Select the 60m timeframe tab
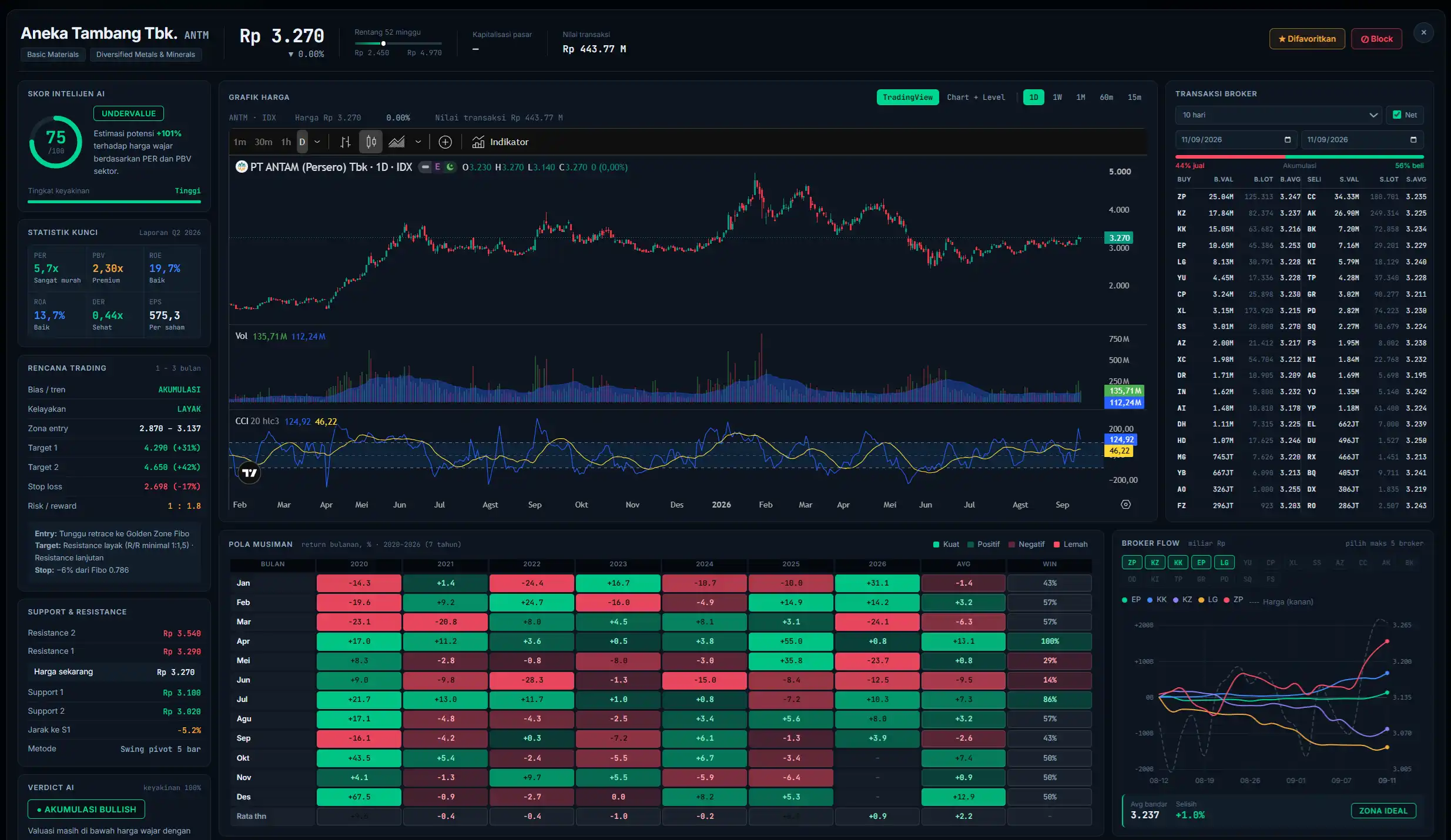 (x=1106, y=98)
